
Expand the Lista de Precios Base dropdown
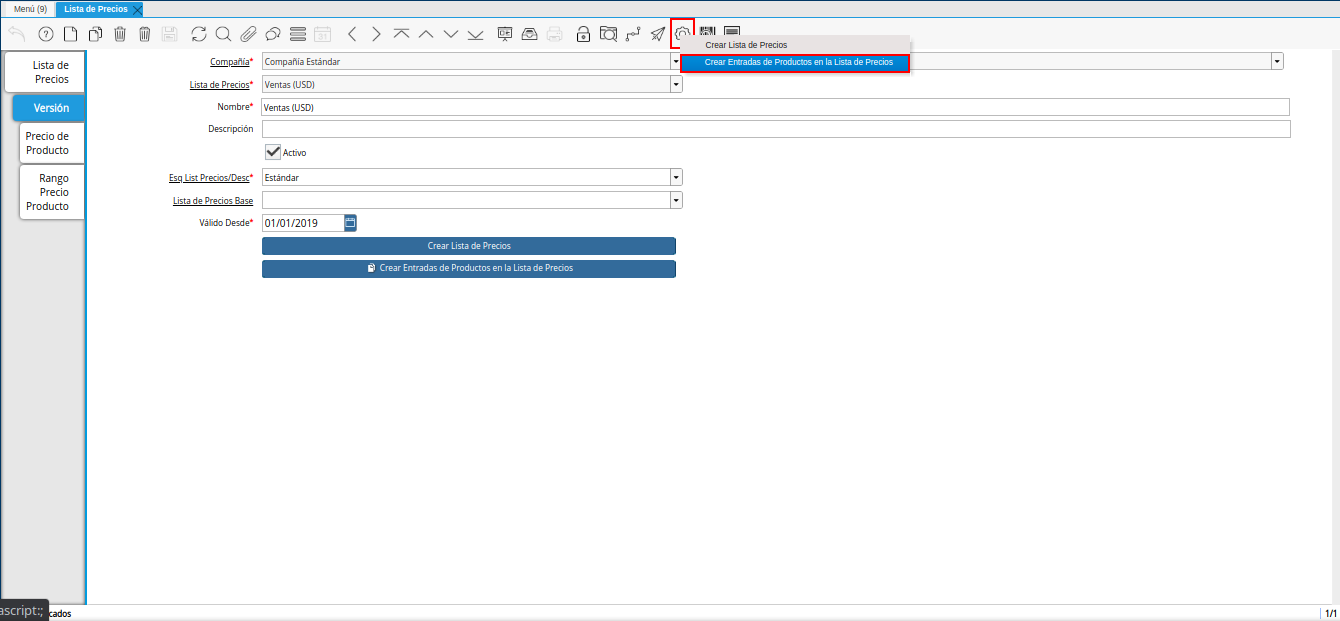[x=677, y=200]
